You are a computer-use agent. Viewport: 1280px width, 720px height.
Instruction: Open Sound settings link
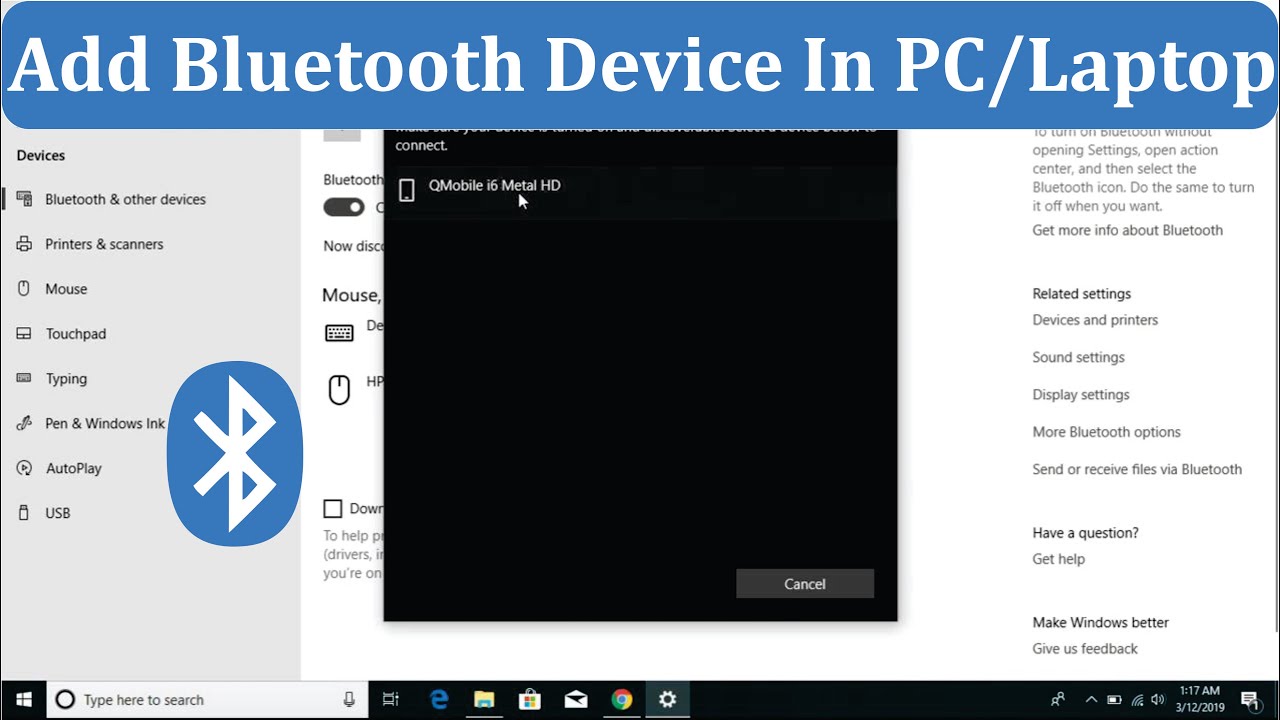coord(1078,357)
